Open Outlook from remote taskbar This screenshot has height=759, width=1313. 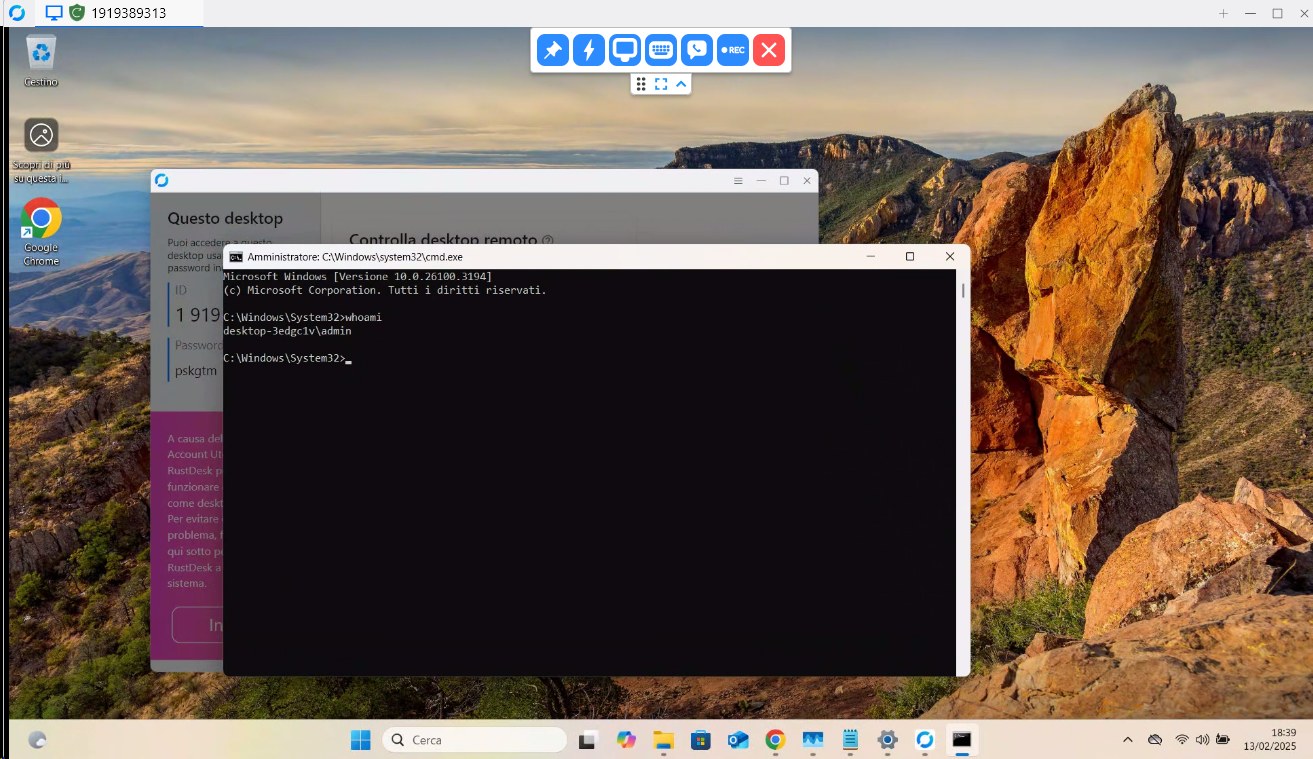738,740
